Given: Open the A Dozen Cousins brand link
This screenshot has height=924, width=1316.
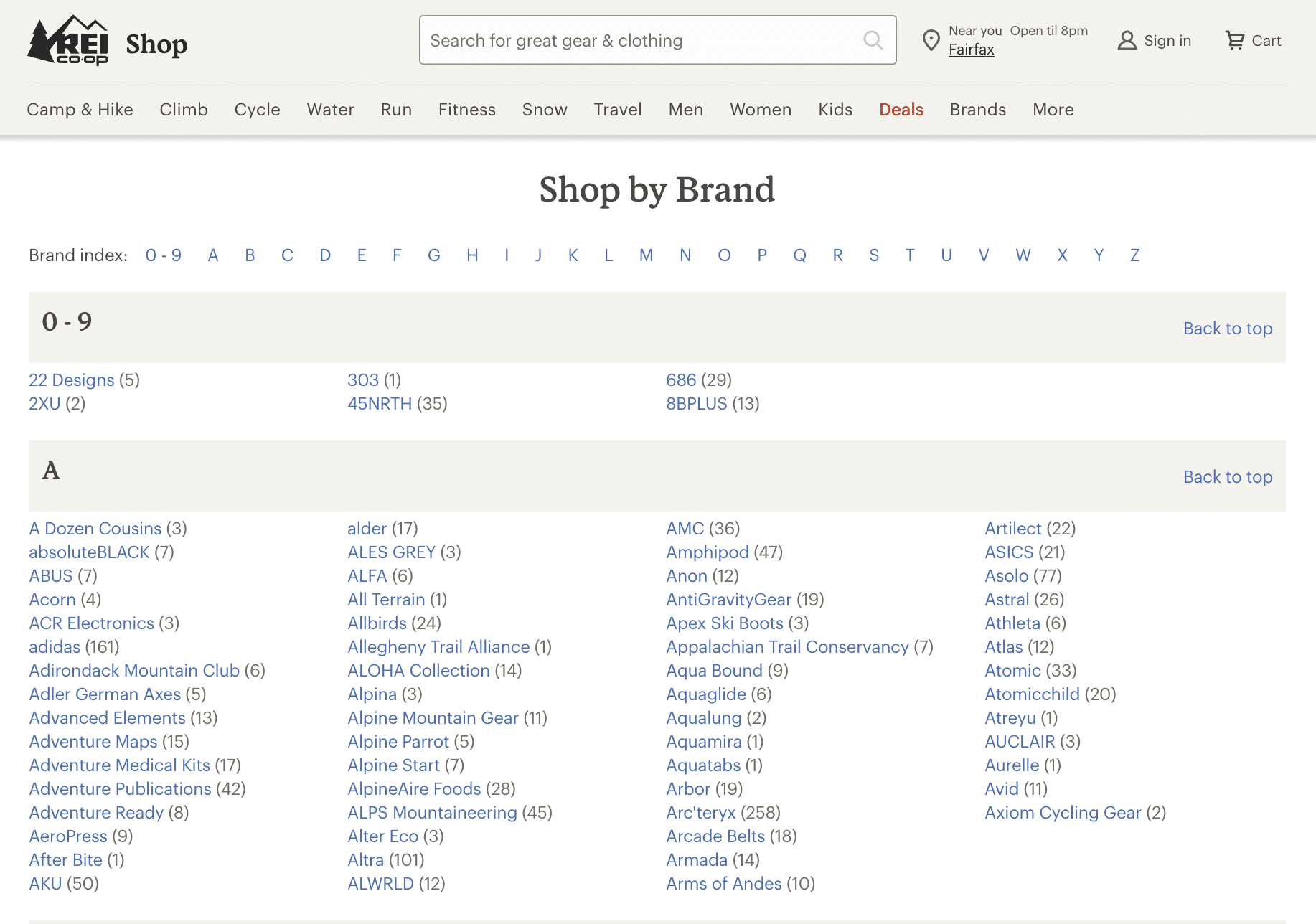Looking at the screenshot, I should coord(95,528).
